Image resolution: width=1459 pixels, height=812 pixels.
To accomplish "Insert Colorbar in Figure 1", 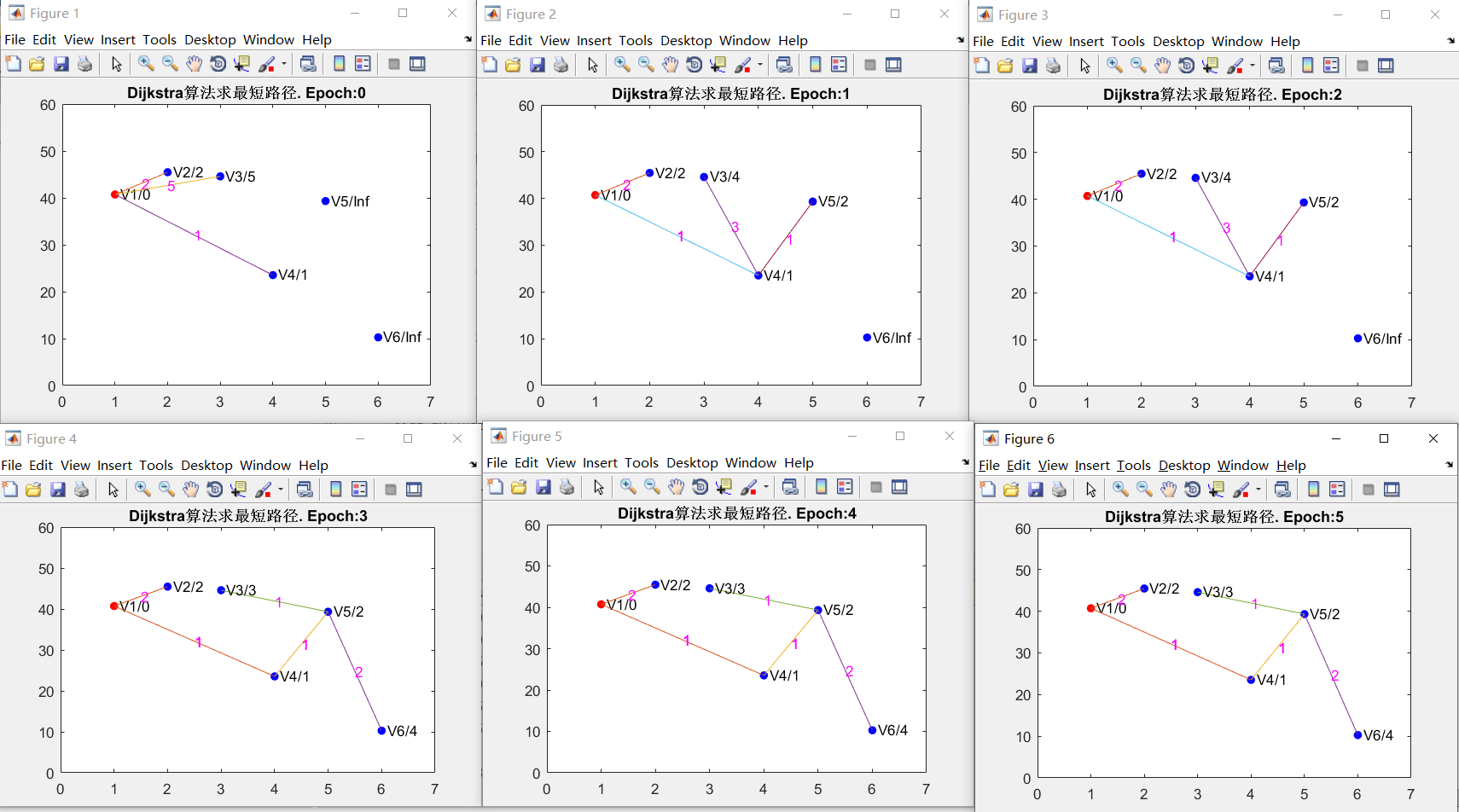I will 339,64.
